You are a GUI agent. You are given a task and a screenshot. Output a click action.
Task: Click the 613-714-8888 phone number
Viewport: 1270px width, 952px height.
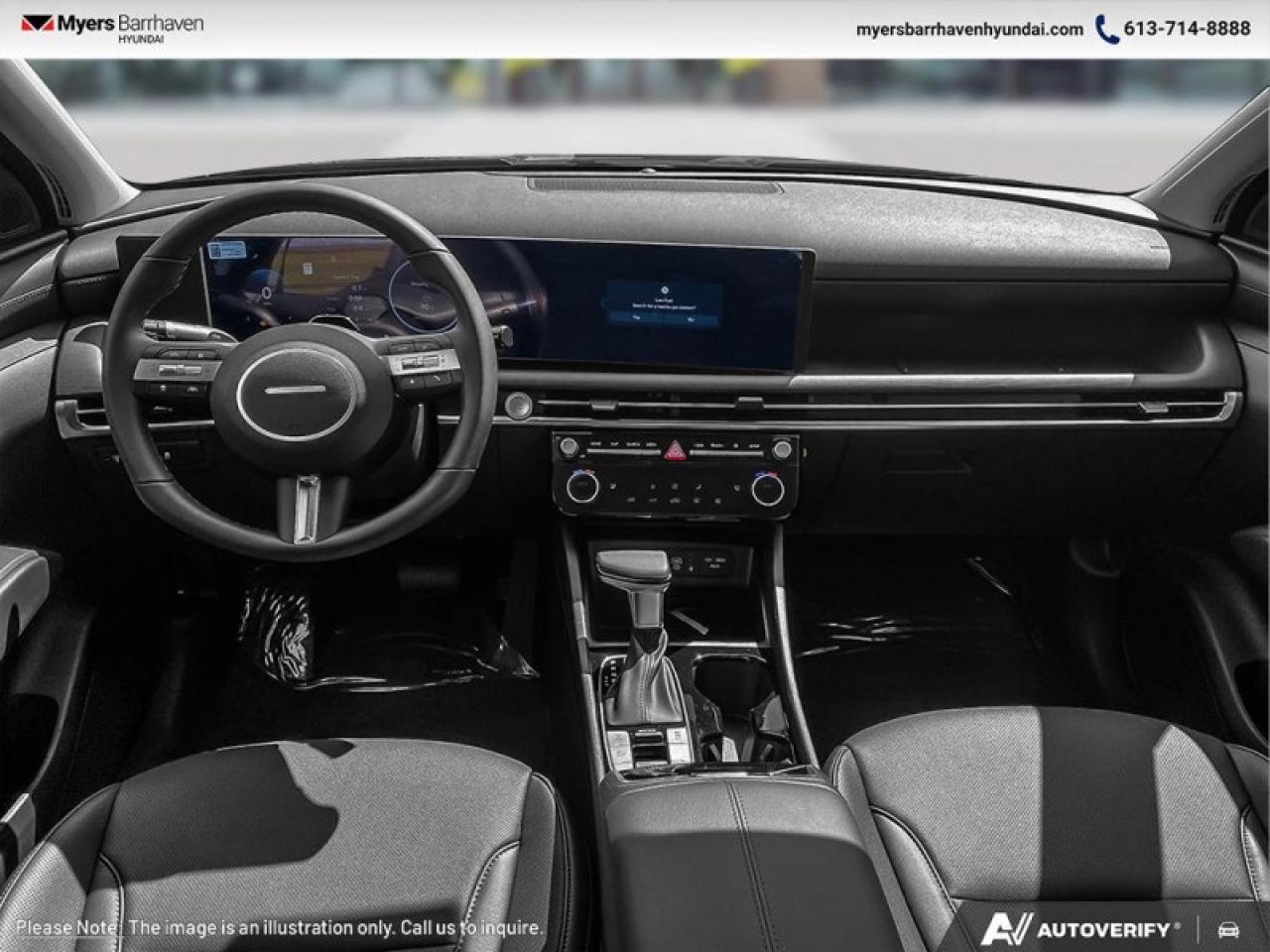point(1187,29)
